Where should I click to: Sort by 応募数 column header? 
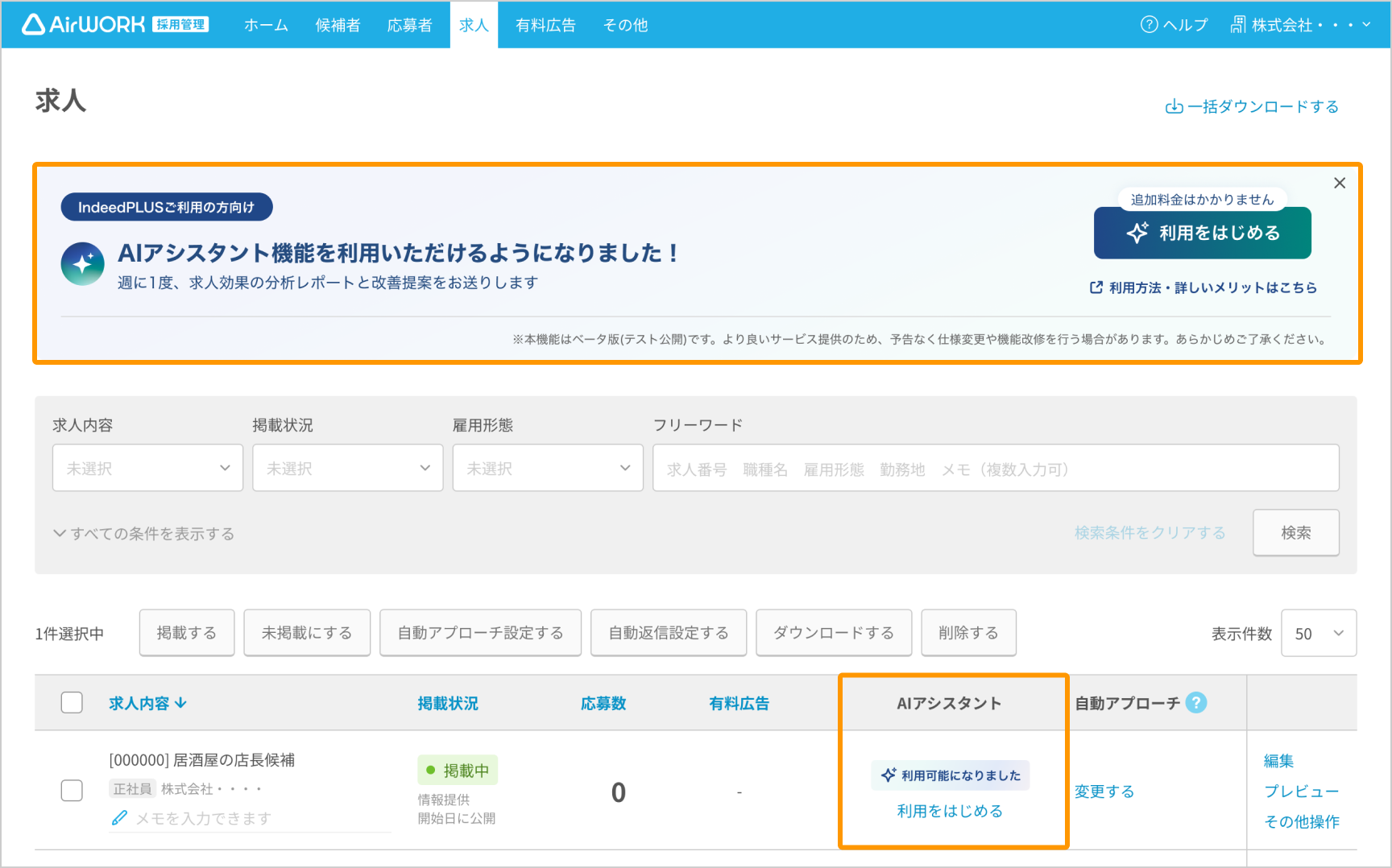603,703
